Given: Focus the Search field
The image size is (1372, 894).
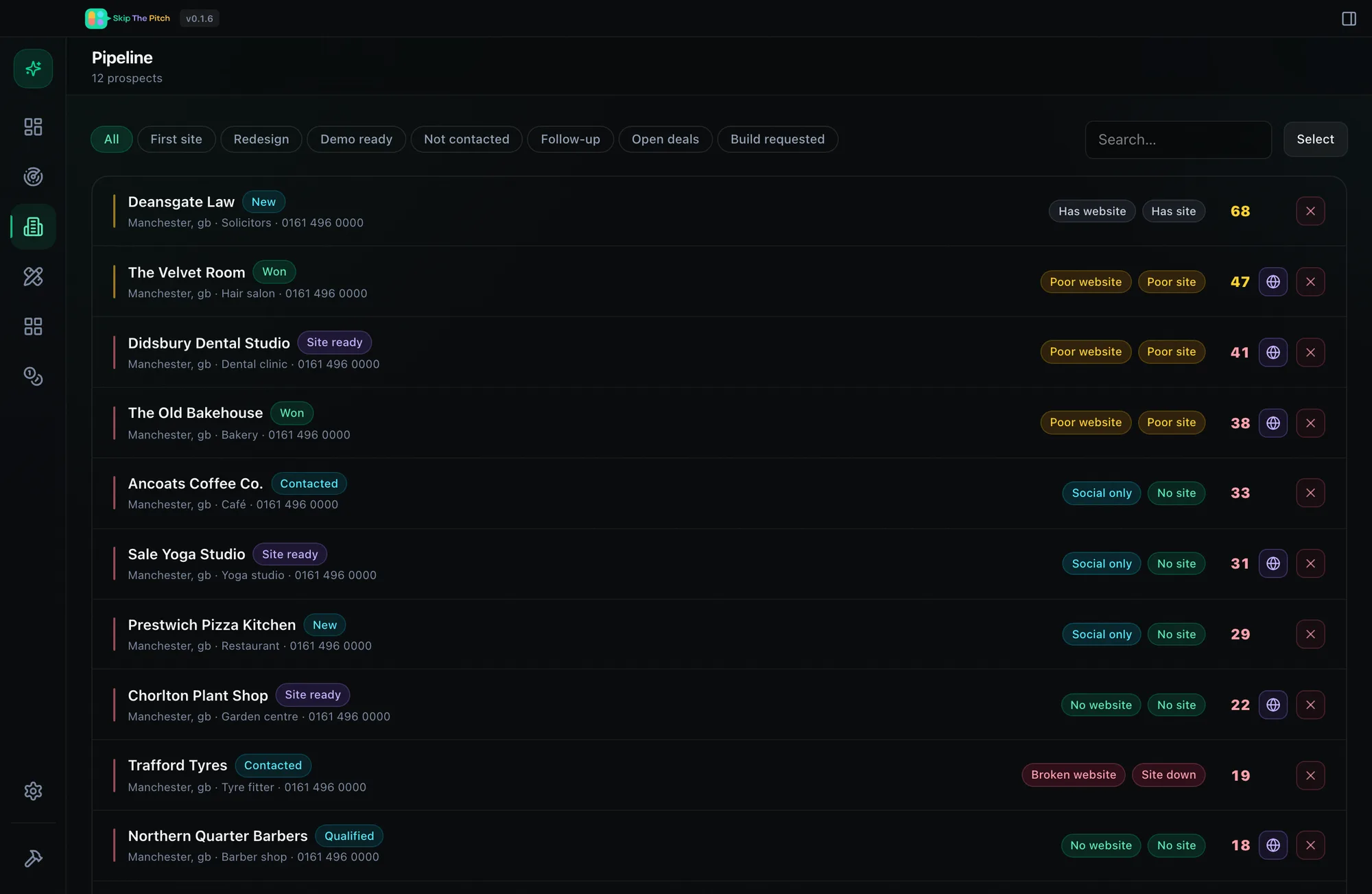Looking at the screenshot, I should coord(1178,140).
